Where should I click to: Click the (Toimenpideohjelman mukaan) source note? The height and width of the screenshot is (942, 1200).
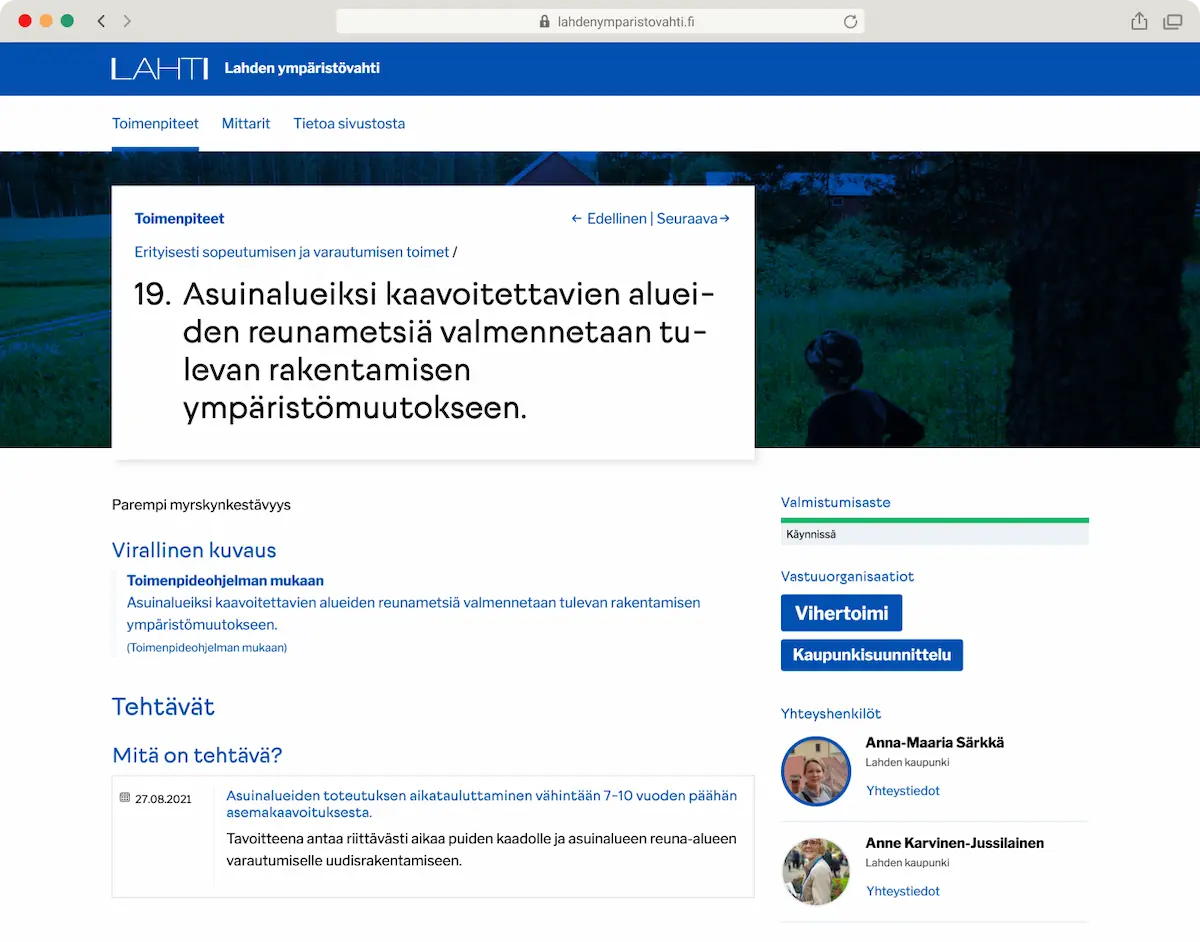click(207, 648)
